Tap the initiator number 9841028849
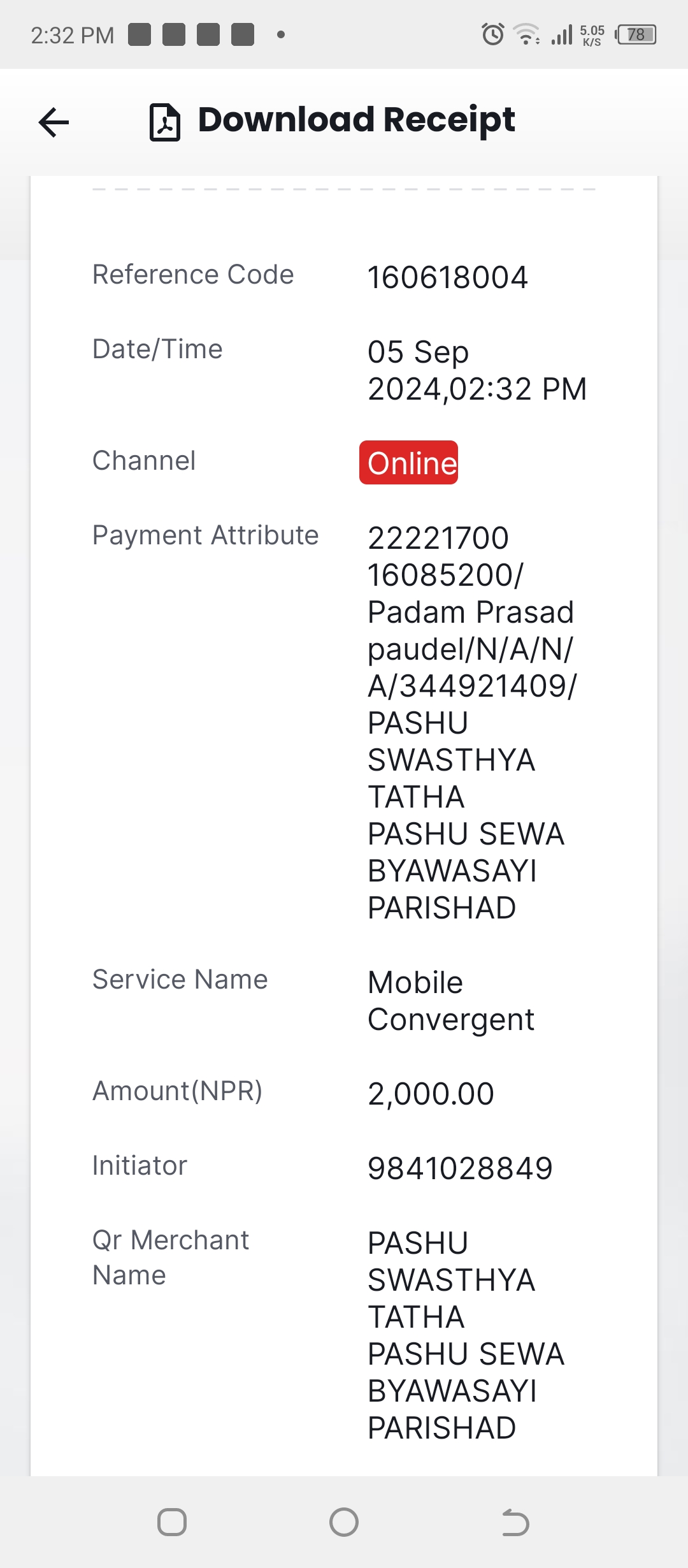Image resolution: width=688 pixels, height=1568 pixels. click(460, 1168)
